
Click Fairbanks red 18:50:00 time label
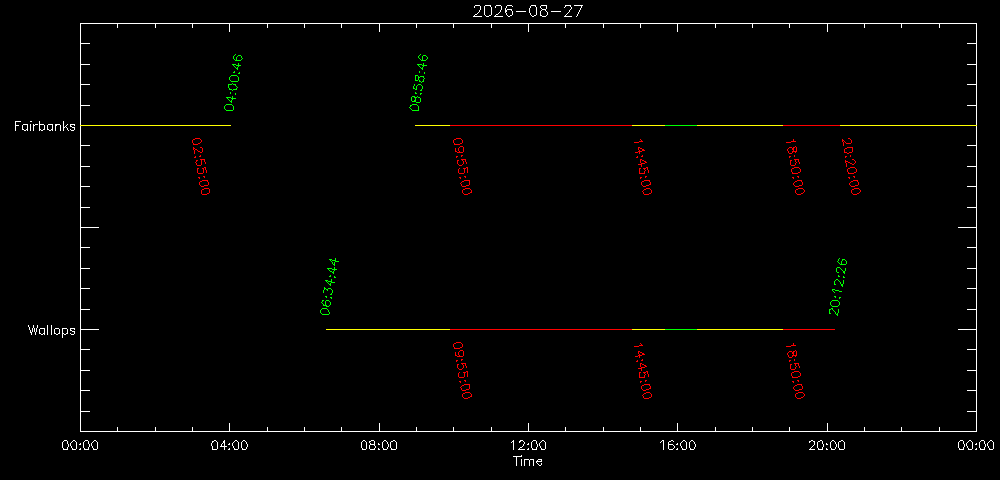point(795,166)
